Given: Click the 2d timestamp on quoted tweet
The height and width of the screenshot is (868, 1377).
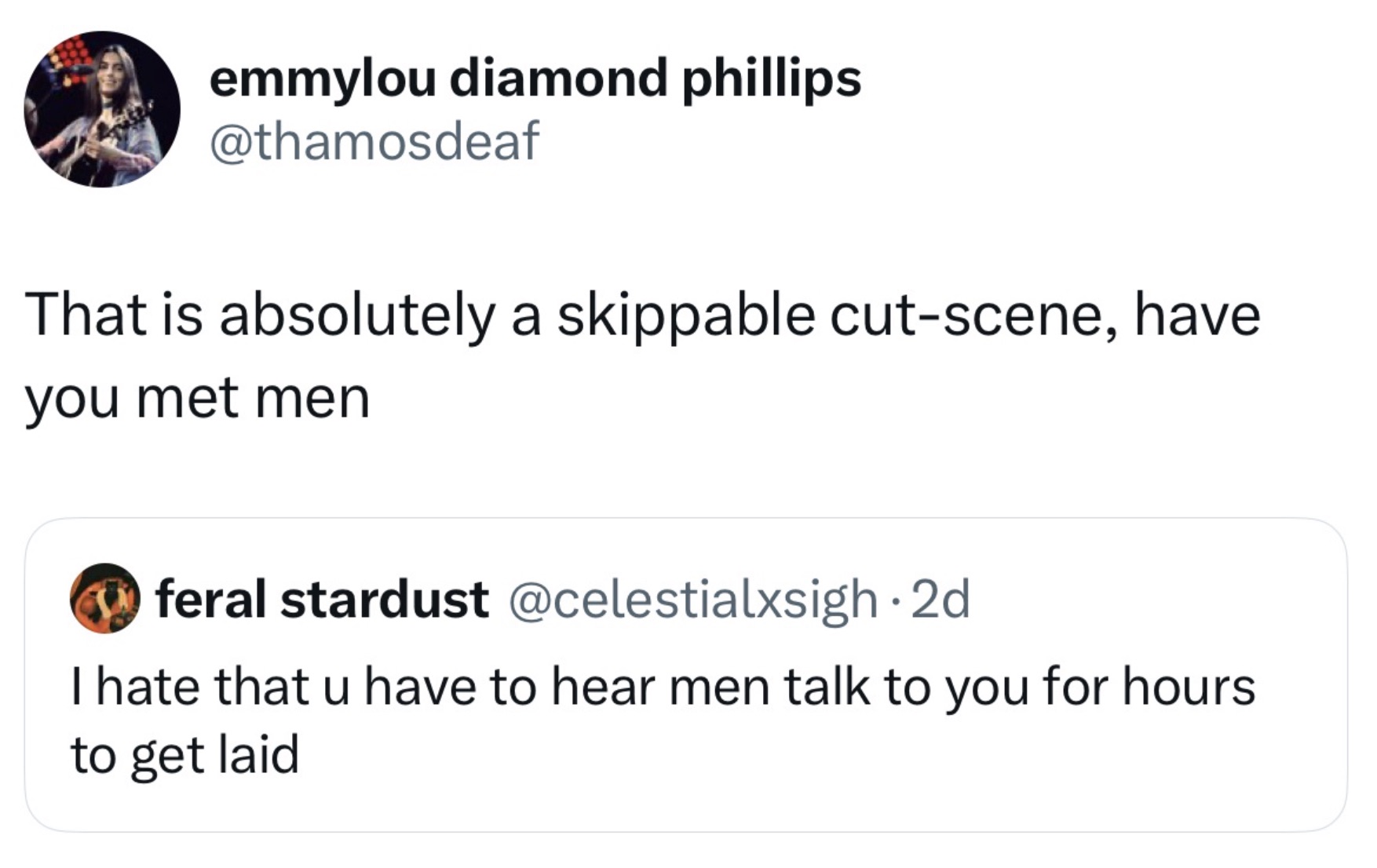Looking at the screenshot, I should 942,599.
